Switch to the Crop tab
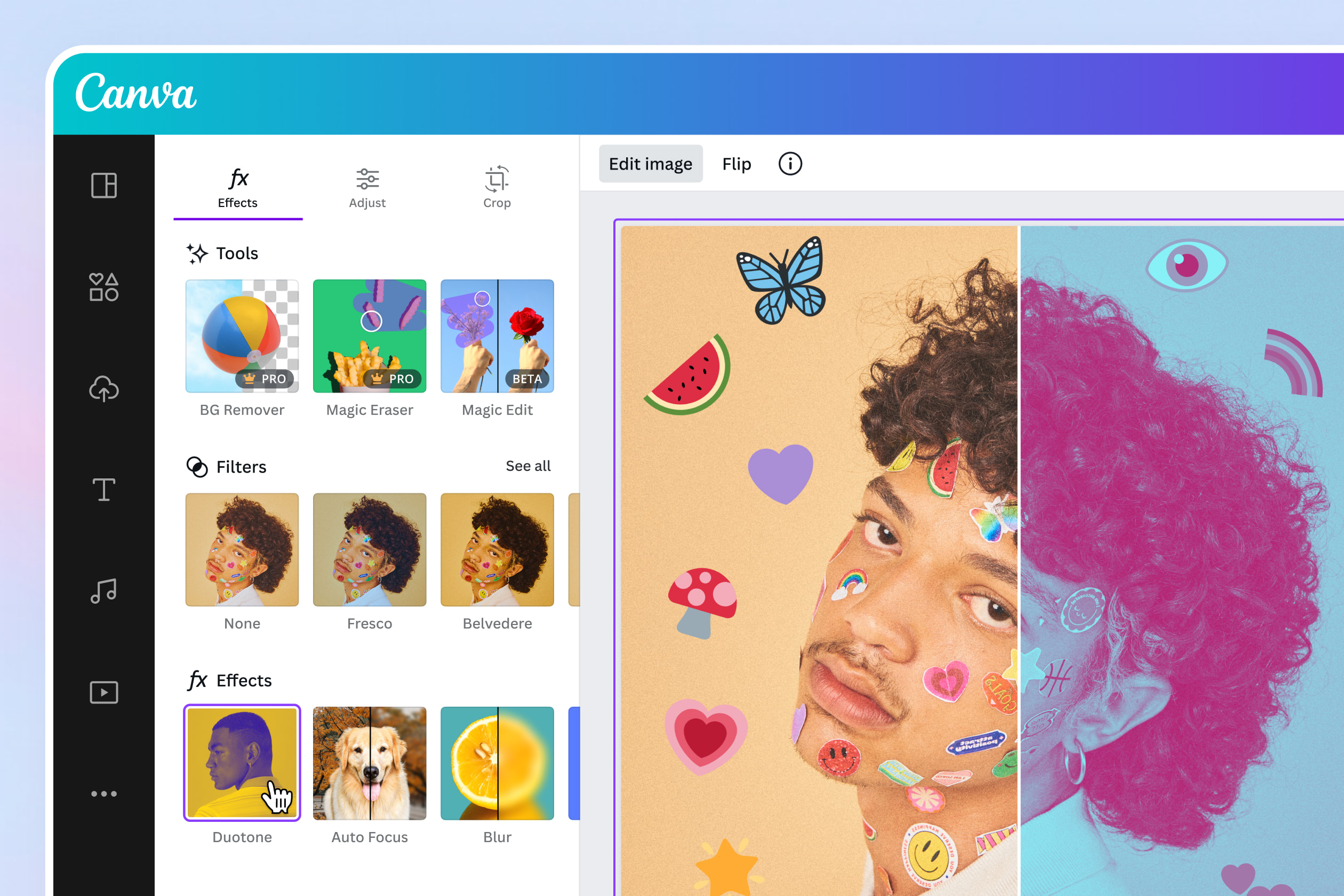 point(496,188)
